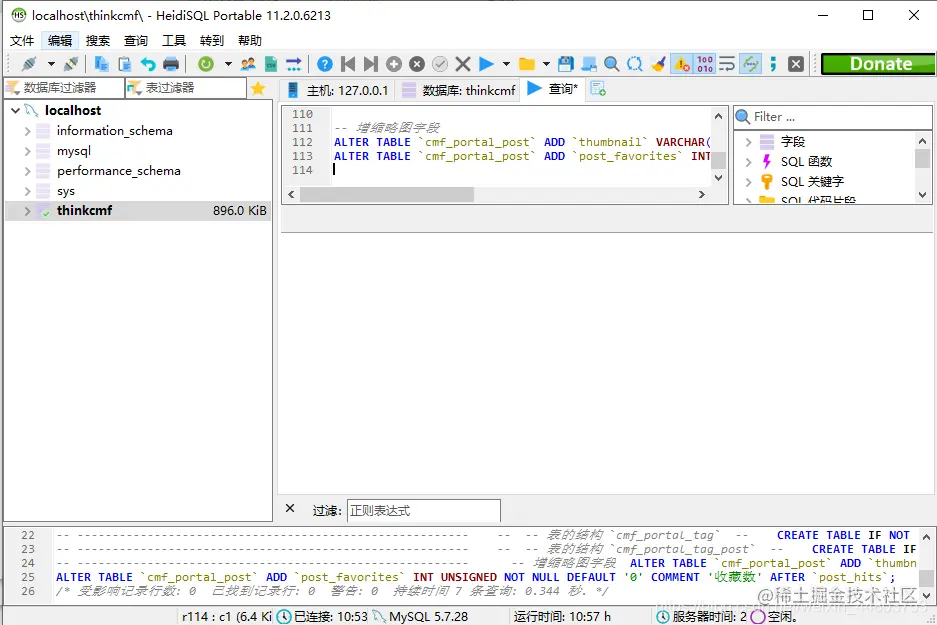The height and width of the screenshot is (625, 937).
Task: Click the insert row plus icon
Action: [x=394, y=63]
